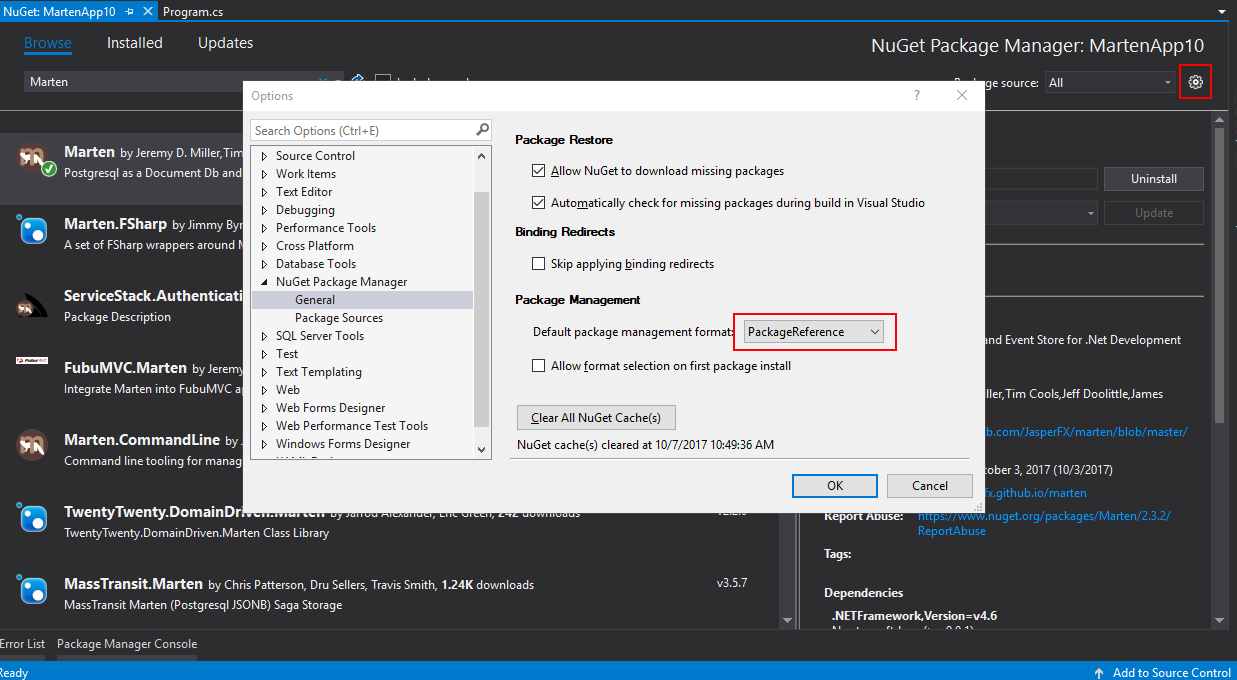Expand the Database Tools node

[265, 264]
